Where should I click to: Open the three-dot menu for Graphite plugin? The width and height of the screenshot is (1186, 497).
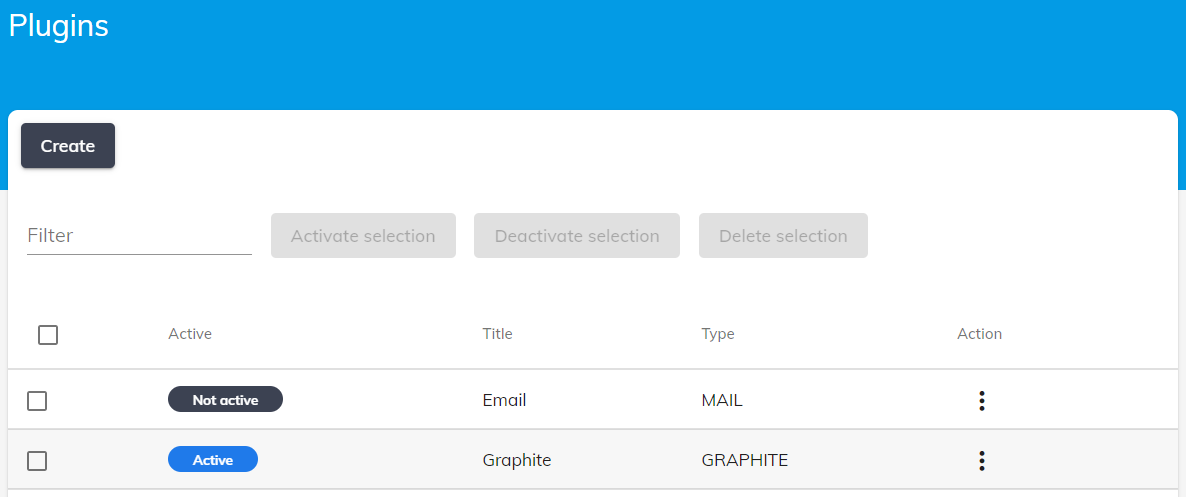981,461
